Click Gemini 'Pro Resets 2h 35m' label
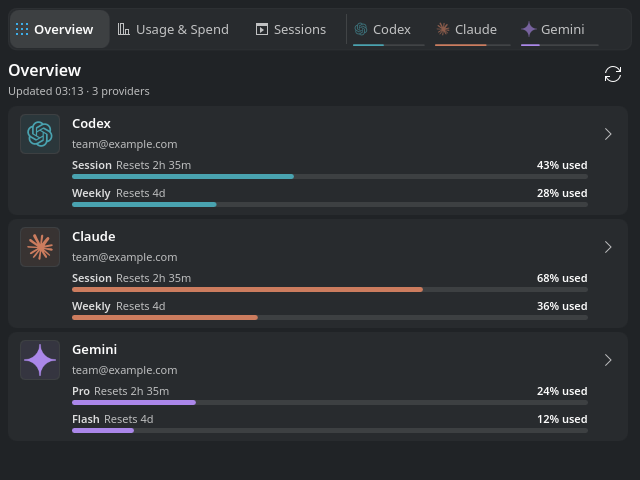Viewport: 640px width, 480px height. pos(120,391)
